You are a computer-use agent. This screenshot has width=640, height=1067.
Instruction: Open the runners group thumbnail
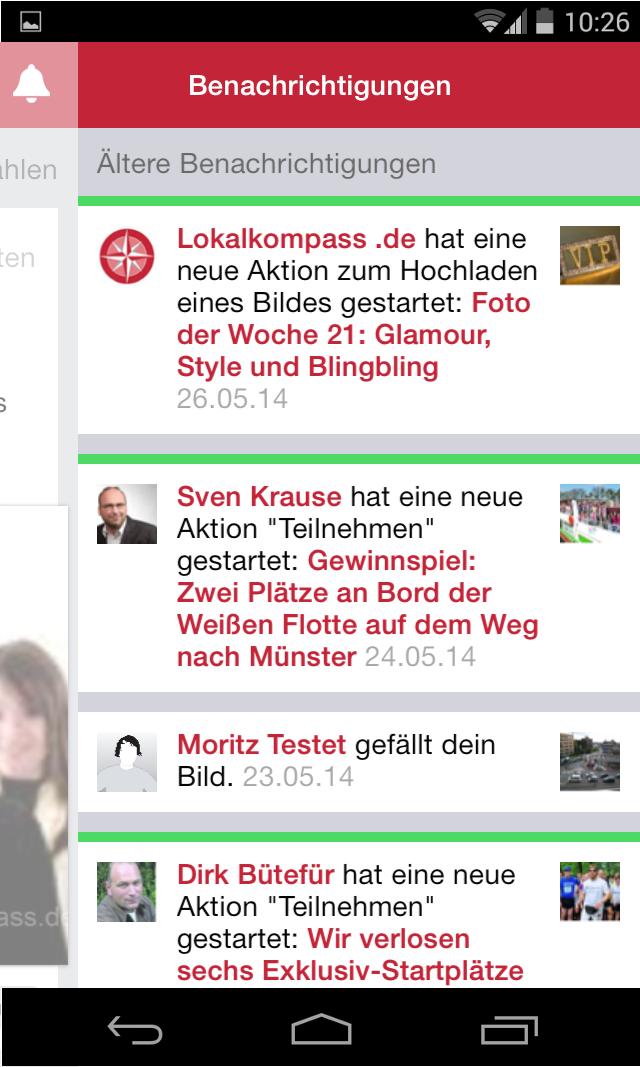coord(590,891)
